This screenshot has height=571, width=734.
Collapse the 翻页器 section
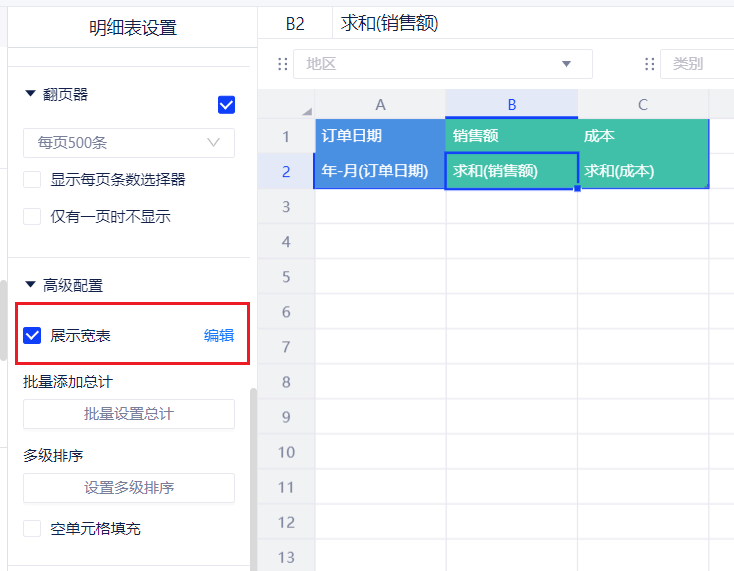pyautogui.click(x=29, y=94)
